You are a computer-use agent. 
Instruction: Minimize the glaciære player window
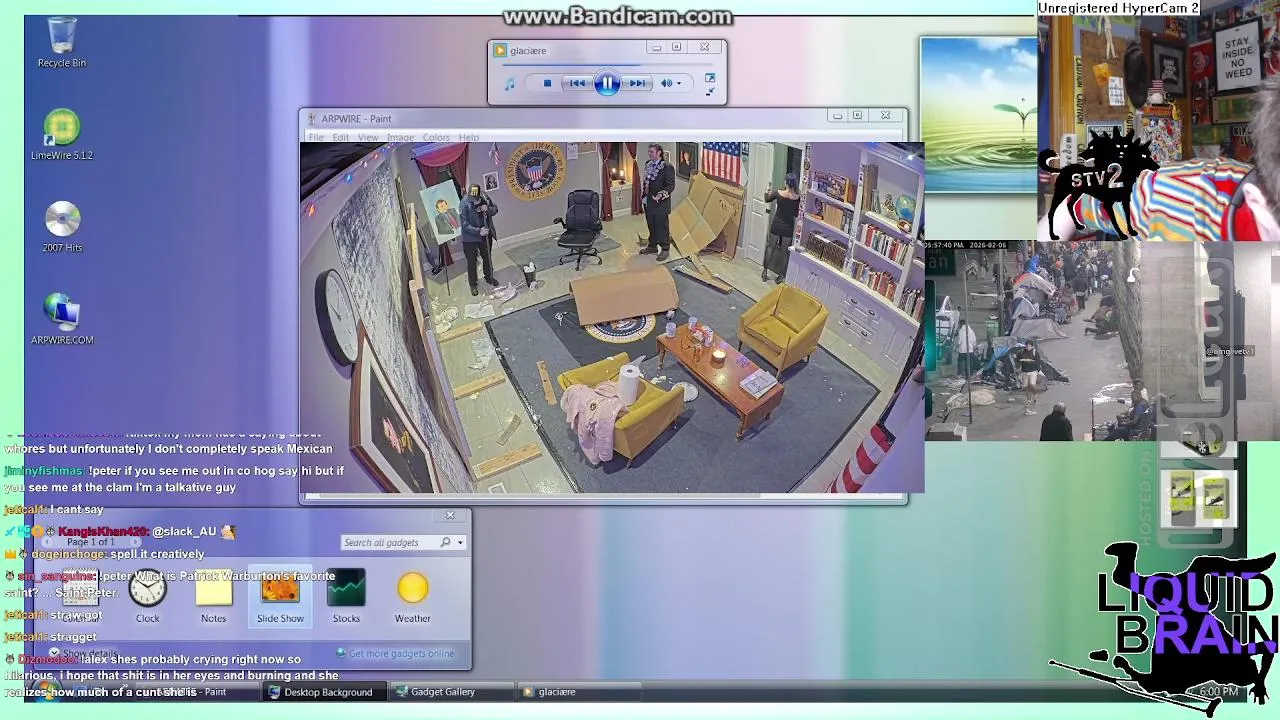[656, 47]
